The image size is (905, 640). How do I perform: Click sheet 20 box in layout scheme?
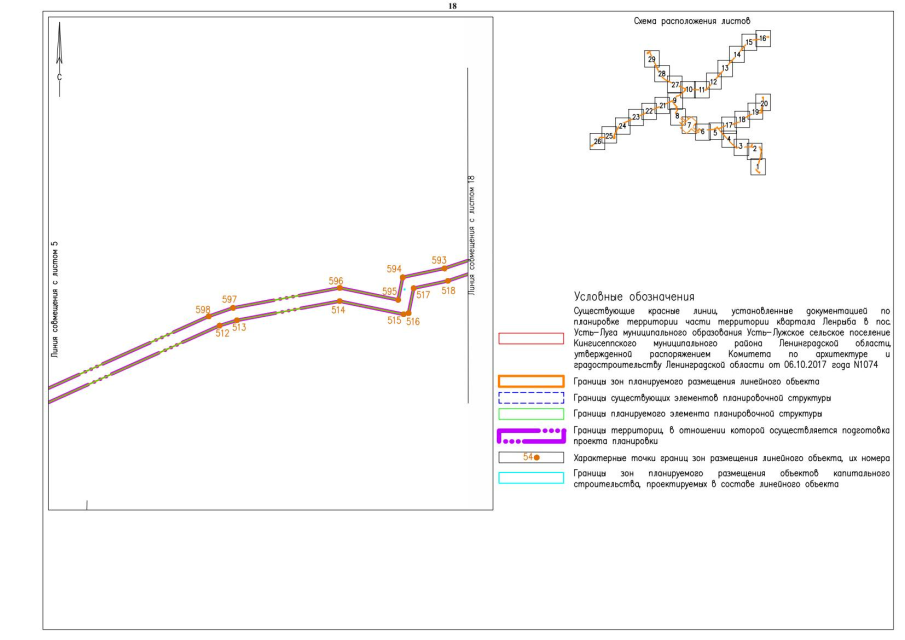[x=764, y=103]
